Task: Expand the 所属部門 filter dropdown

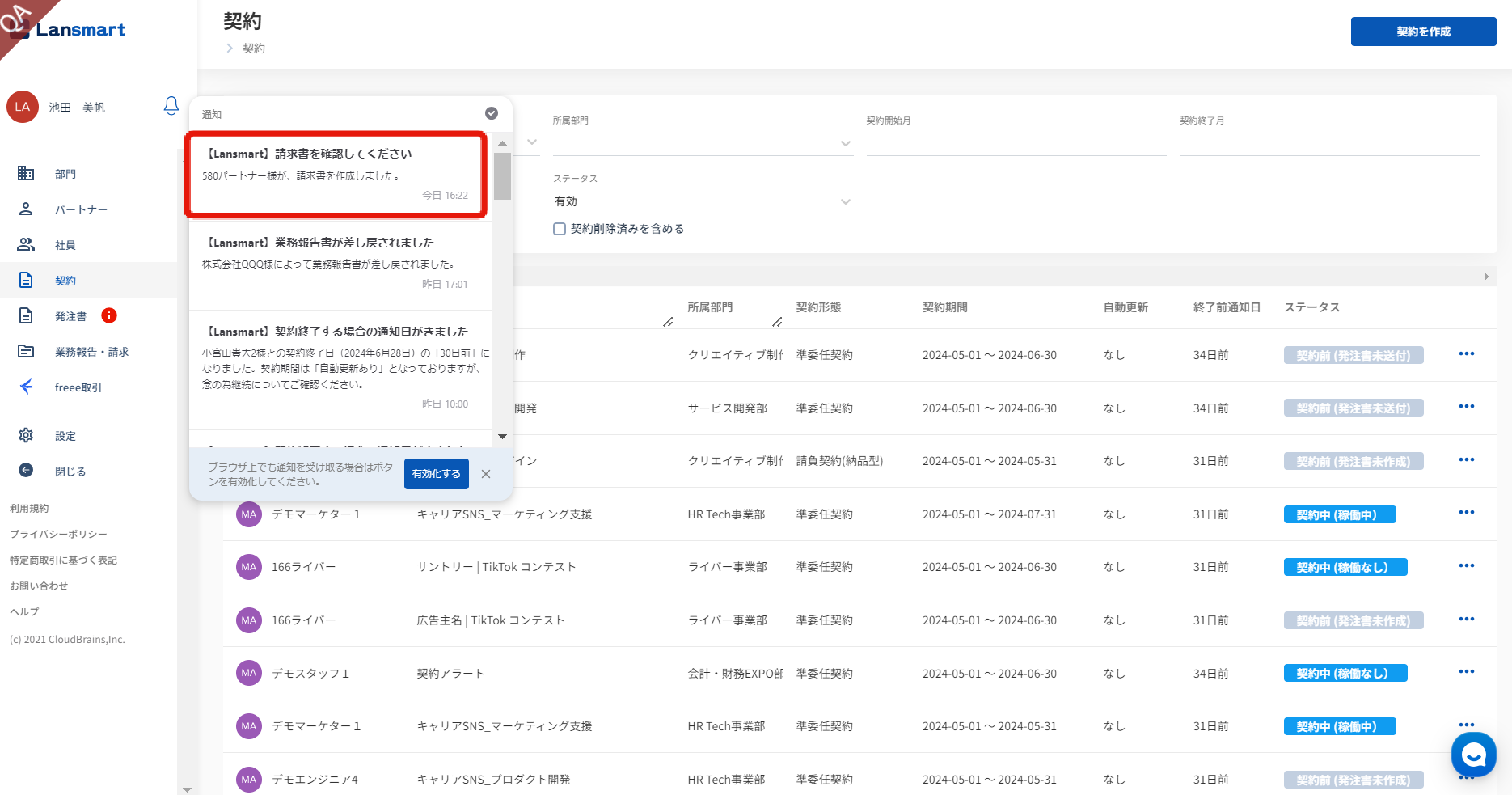Action: pos(845,143)
